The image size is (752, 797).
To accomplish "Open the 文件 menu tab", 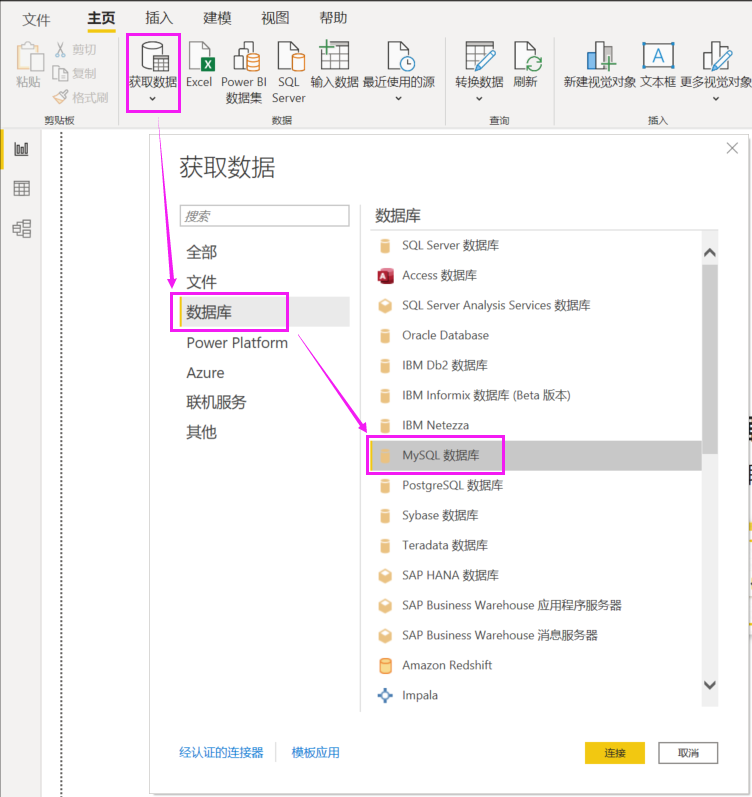I will click(37, 19).
